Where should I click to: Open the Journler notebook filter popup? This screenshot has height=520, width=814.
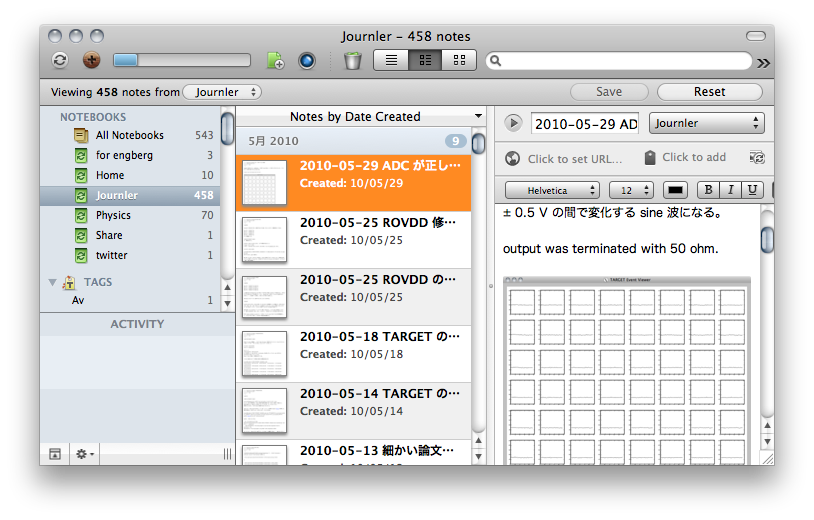pos(222,92)
